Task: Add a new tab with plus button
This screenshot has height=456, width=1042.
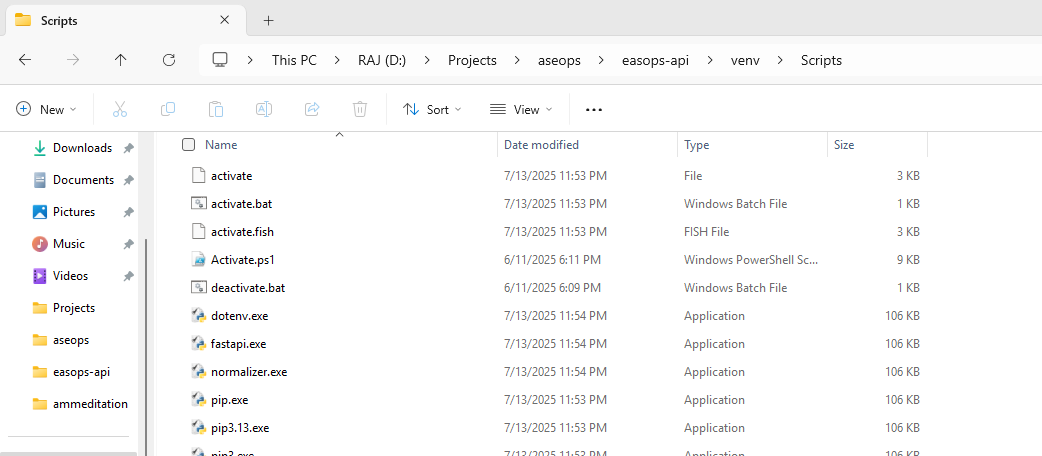Action: click(x=268, y=20)
